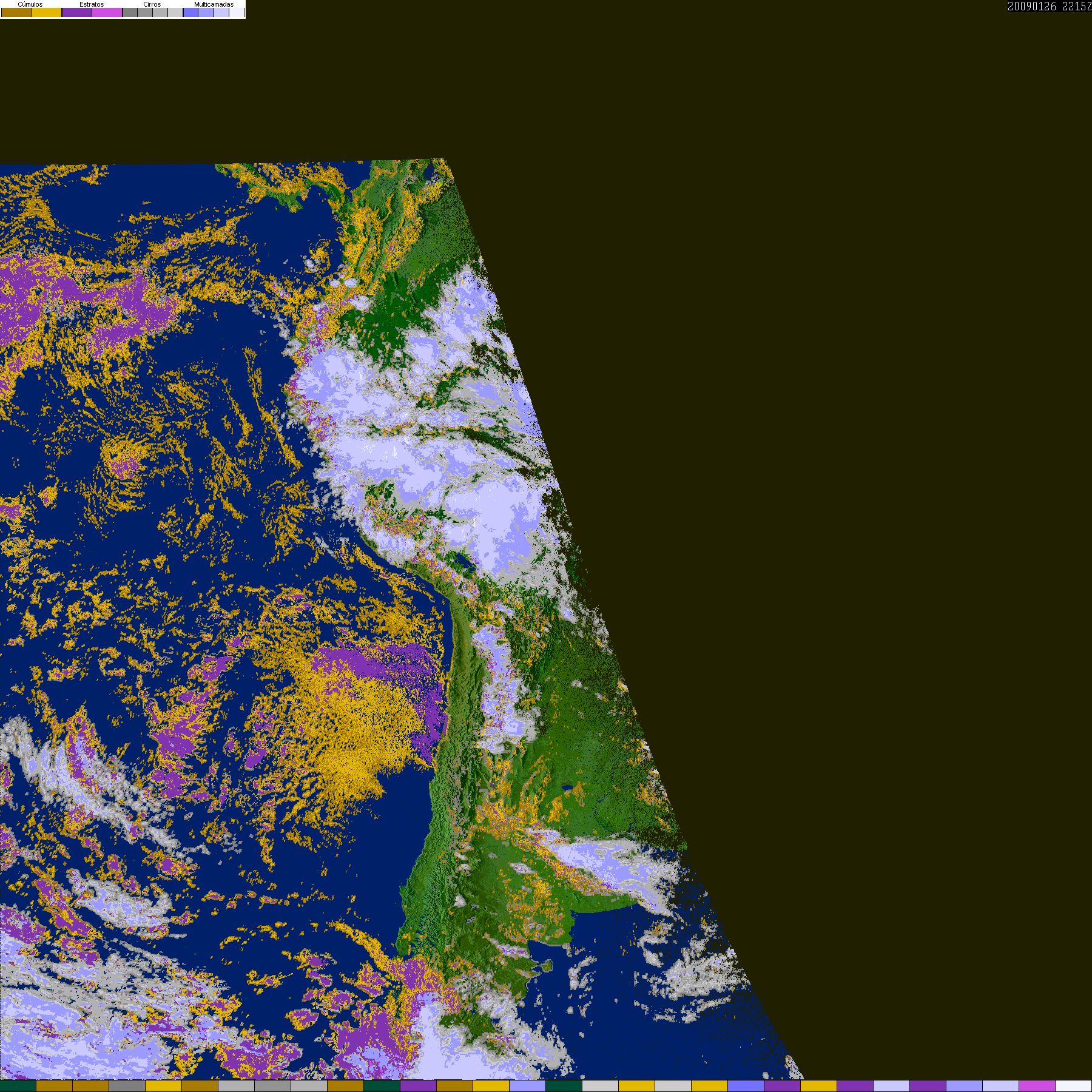Click the medium blue cell in the bottom strip
This screenshot has width=1092, height=1092.
coord(746,1086)
